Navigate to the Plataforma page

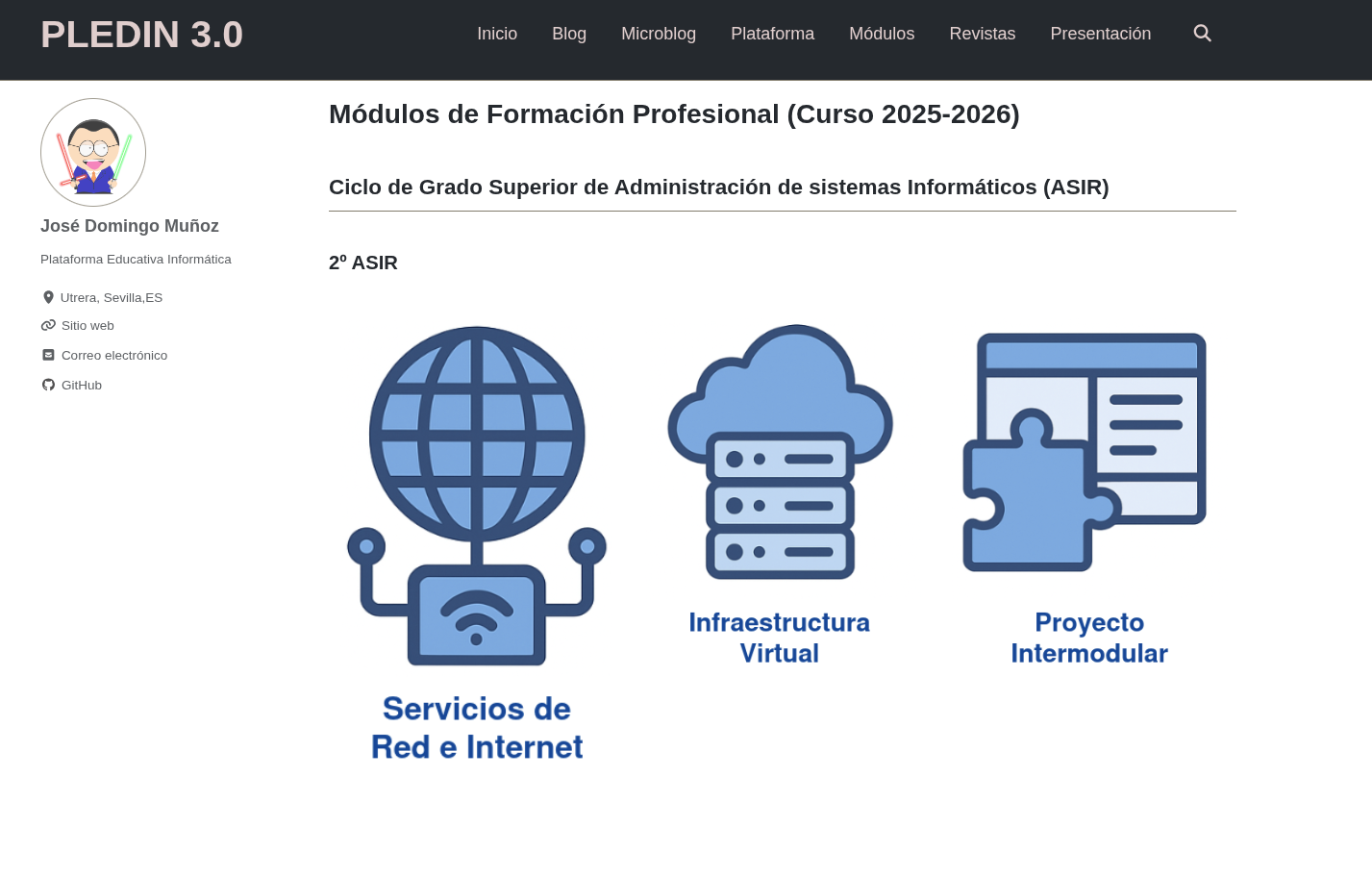(x=772, y=34)
